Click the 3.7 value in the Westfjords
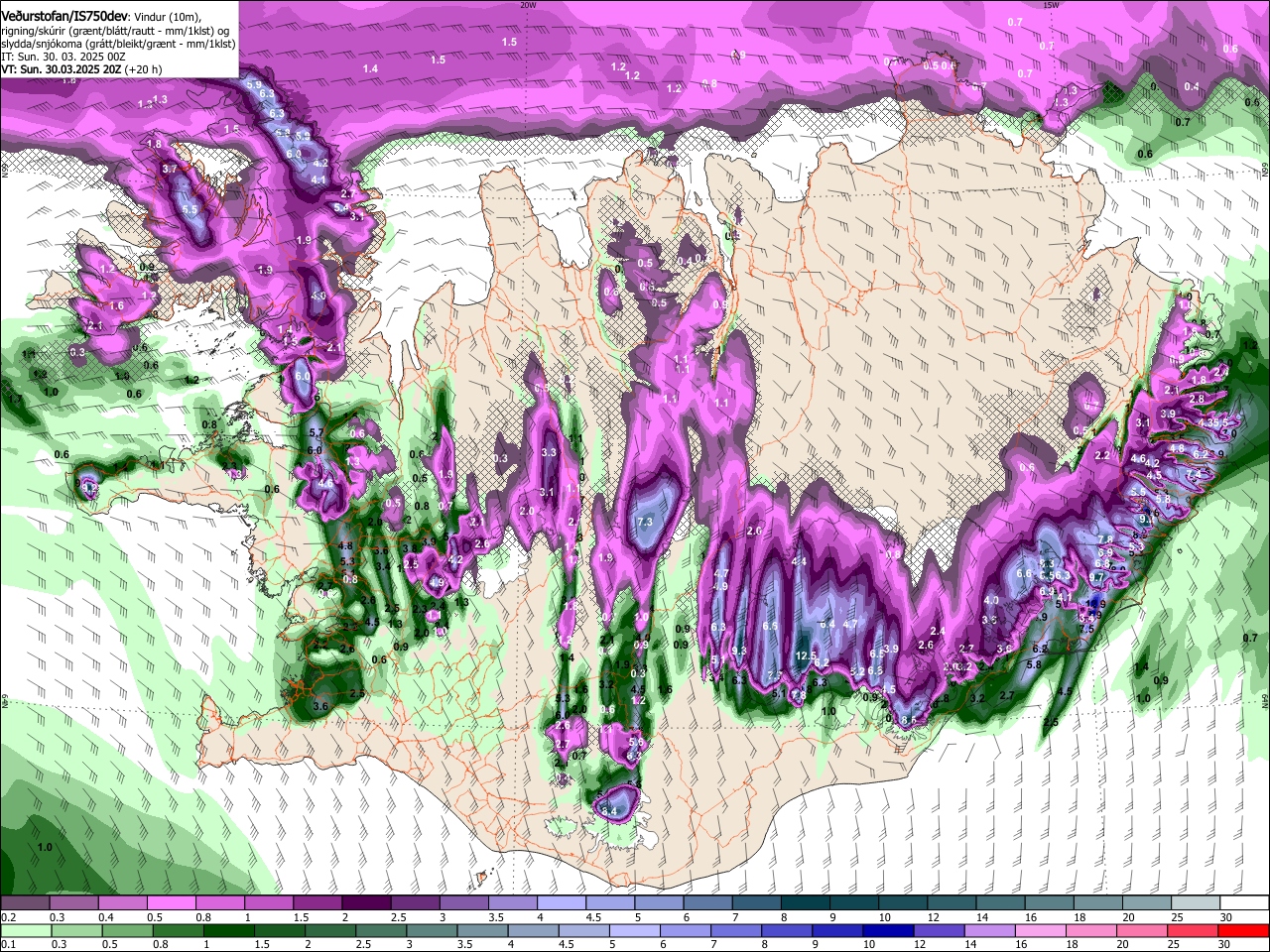This screenshot has width=1270, height=952. point(170,170)
